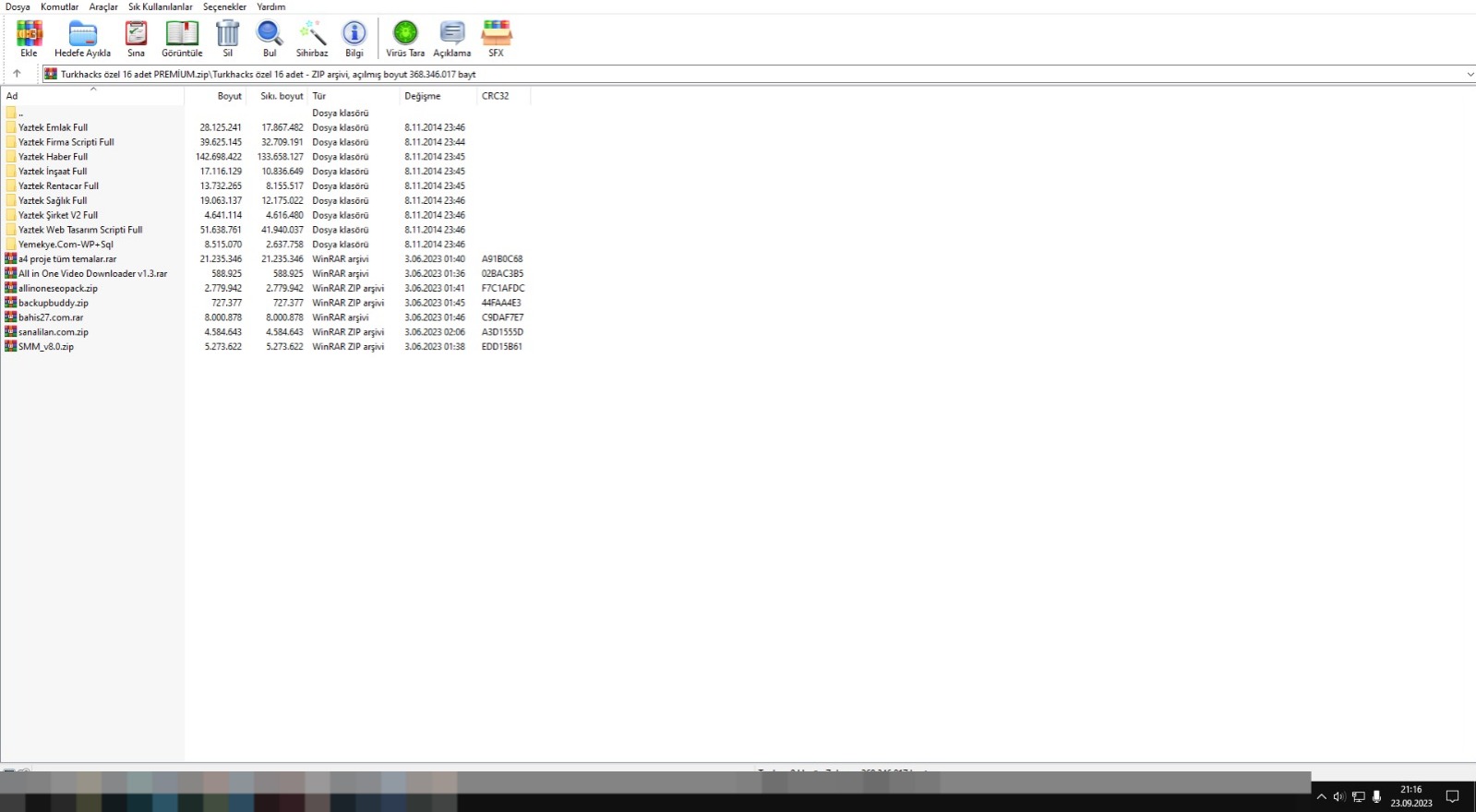This screenshot has width=1476, height=812.
Task: Click modified date 8.11.2014 23:44
Action: coord(435,142)
